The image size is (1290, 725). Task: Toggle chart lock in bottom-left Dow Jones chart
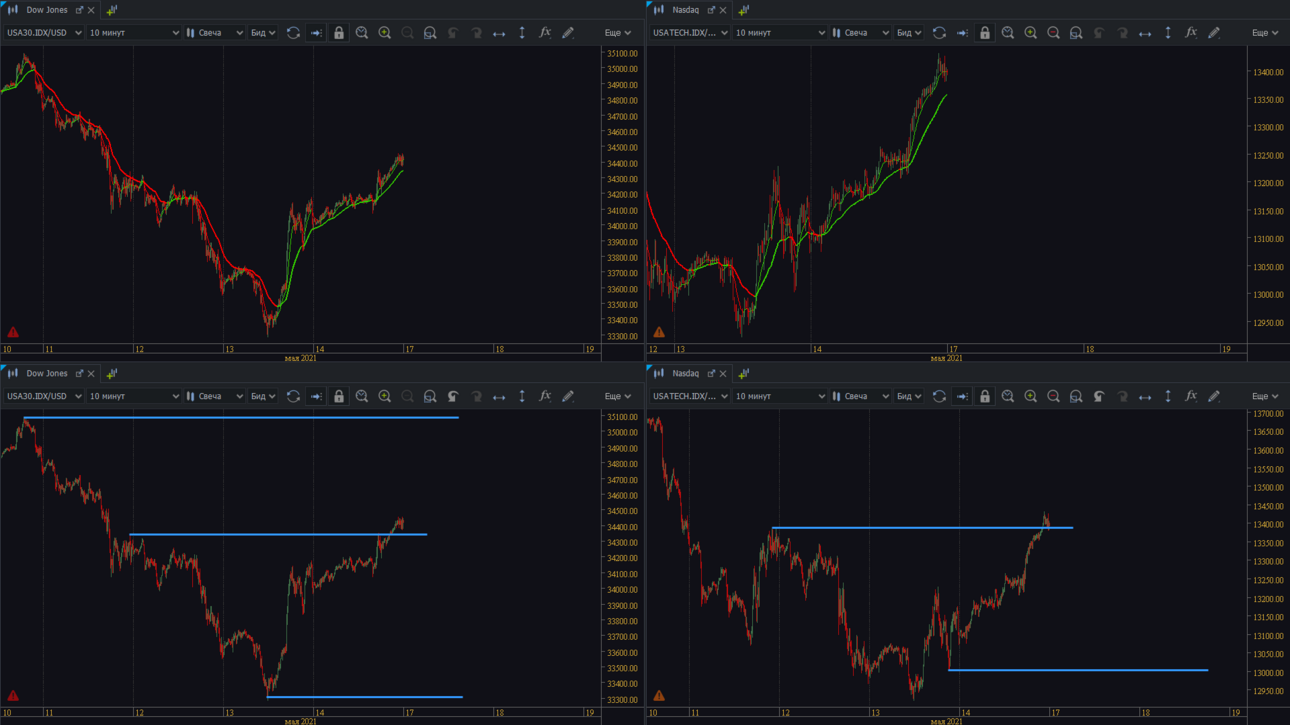339,397
